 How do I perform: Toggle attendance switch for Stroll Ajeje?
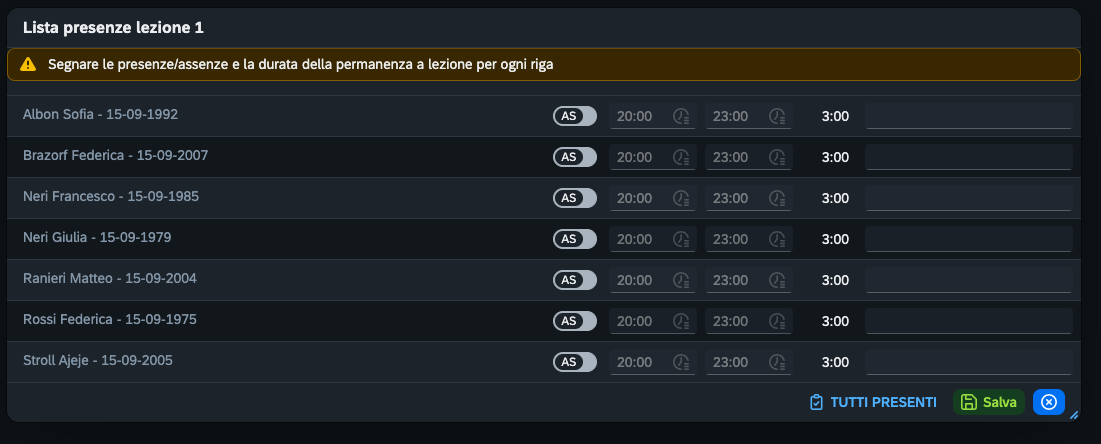coord(575,362)
